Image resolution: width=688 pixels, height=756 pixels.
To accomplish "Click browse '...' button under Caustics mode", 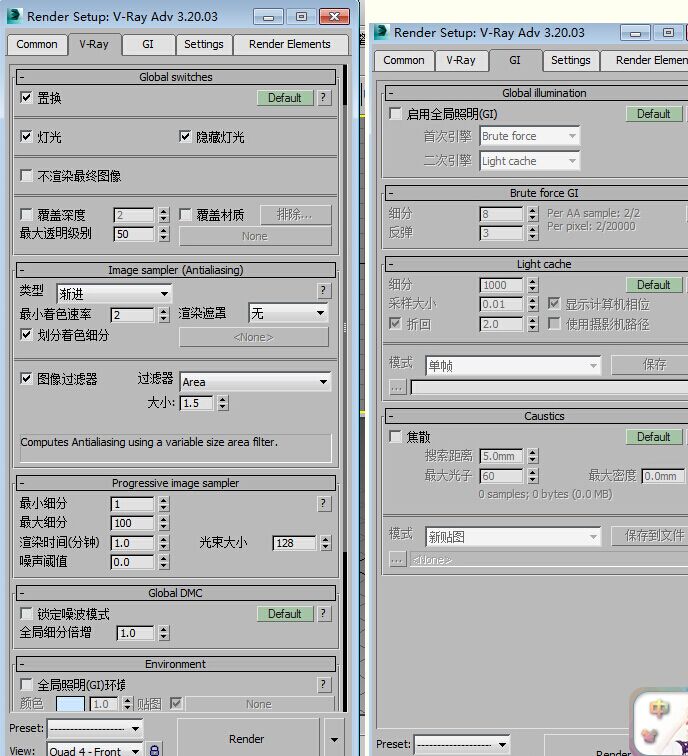I will click(397, 560).
